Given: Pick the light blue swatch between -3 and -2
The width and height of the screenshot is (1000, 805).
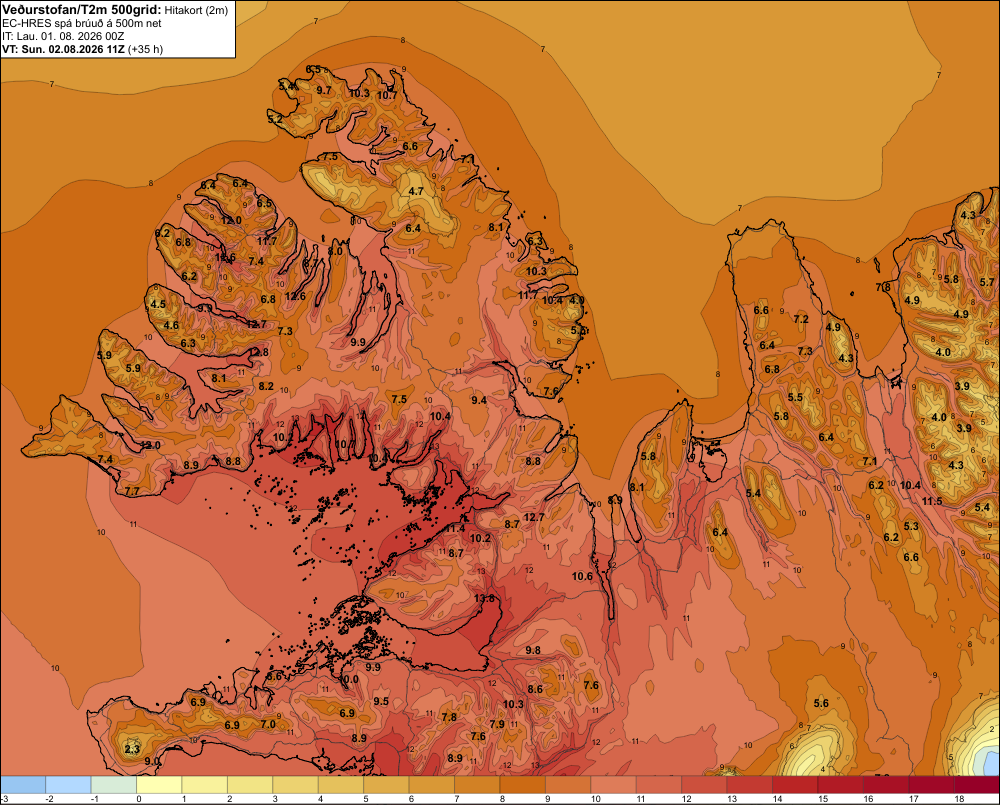Looking at the screenshot, I should (x=23, y=784).
